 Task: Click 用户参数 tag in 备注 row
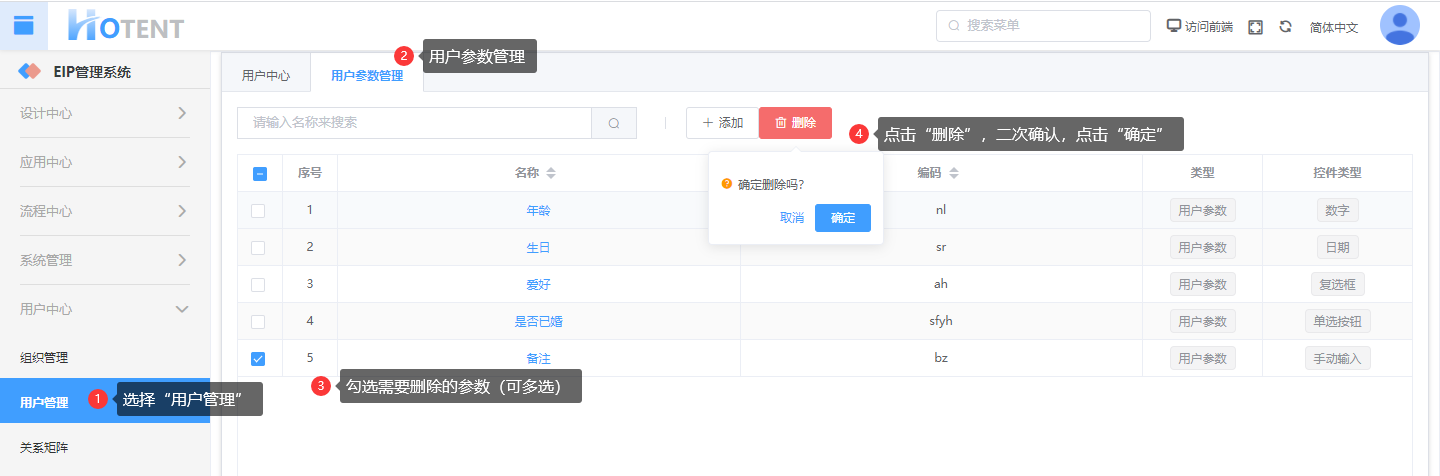(1203, 358)
